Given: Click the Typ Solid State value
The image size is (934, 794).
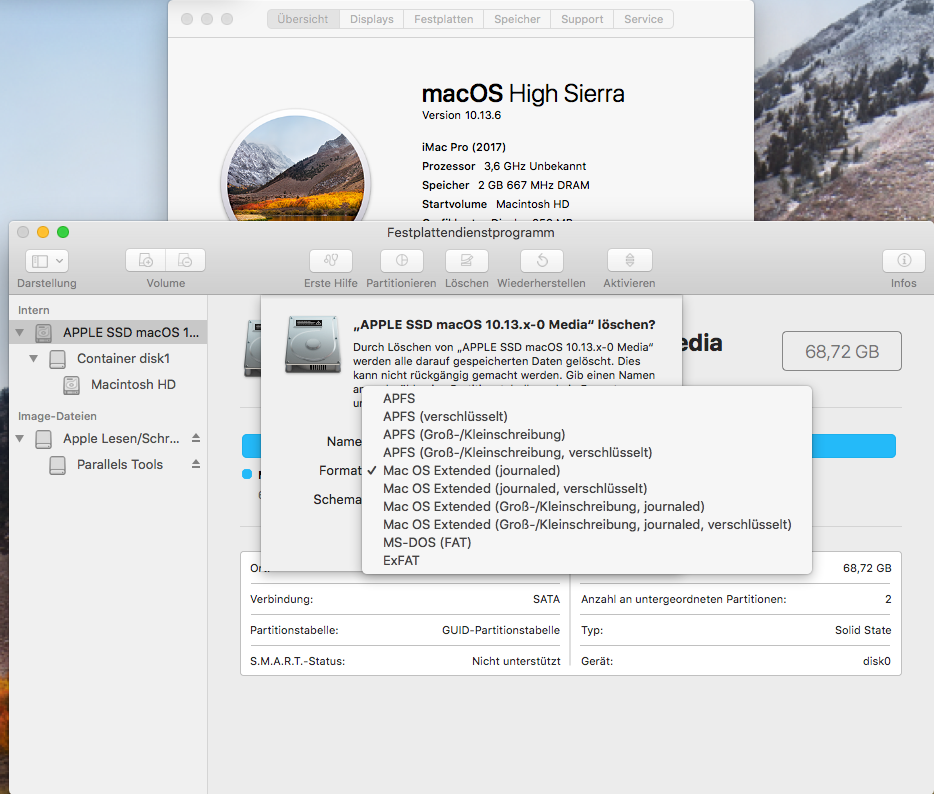Looking at the screenshot, I should click(863, 630).
